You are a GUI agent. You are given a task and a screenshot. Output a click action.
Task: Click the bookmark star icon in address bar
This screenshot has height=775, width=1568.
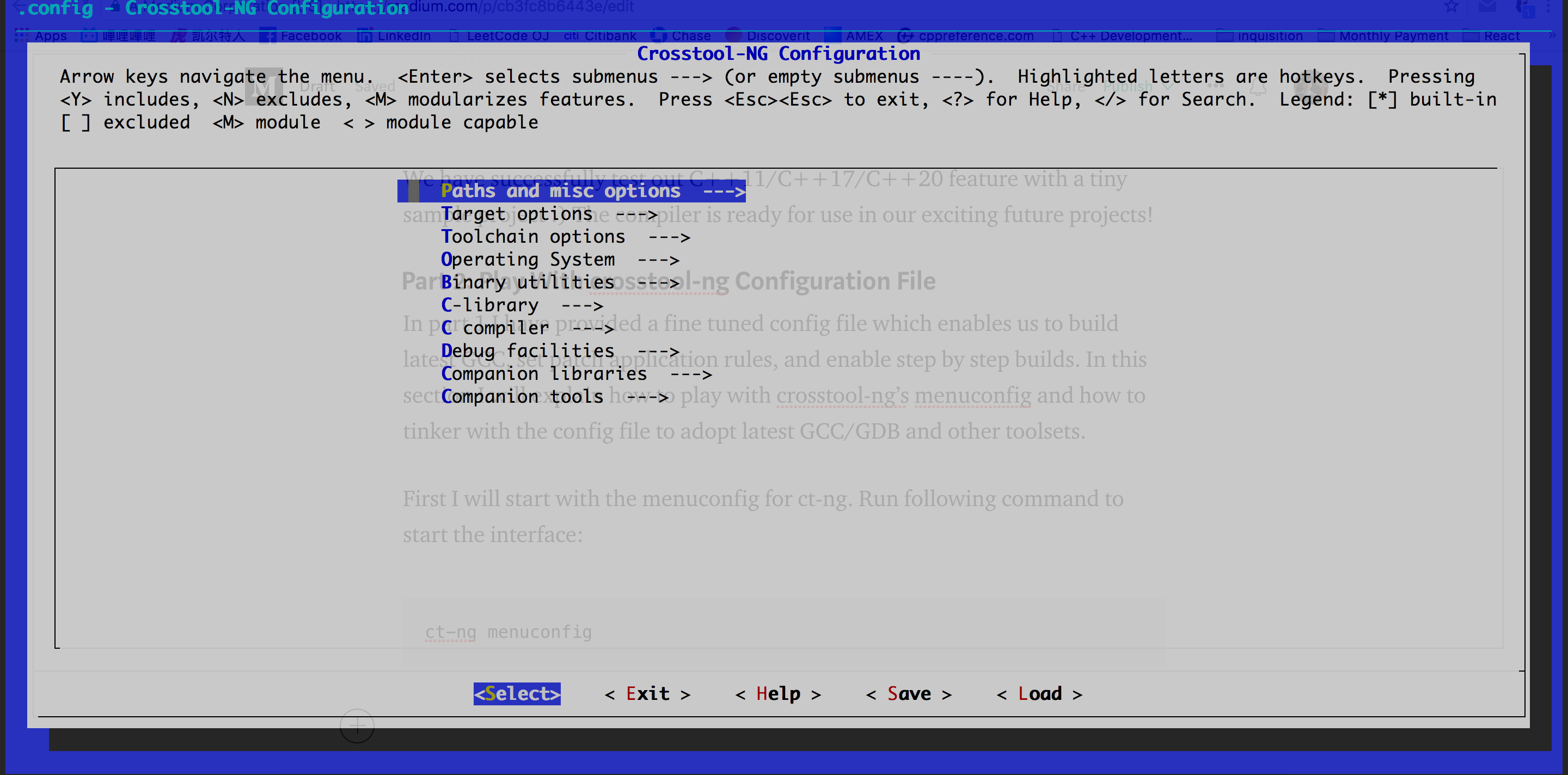(1451, 7)
